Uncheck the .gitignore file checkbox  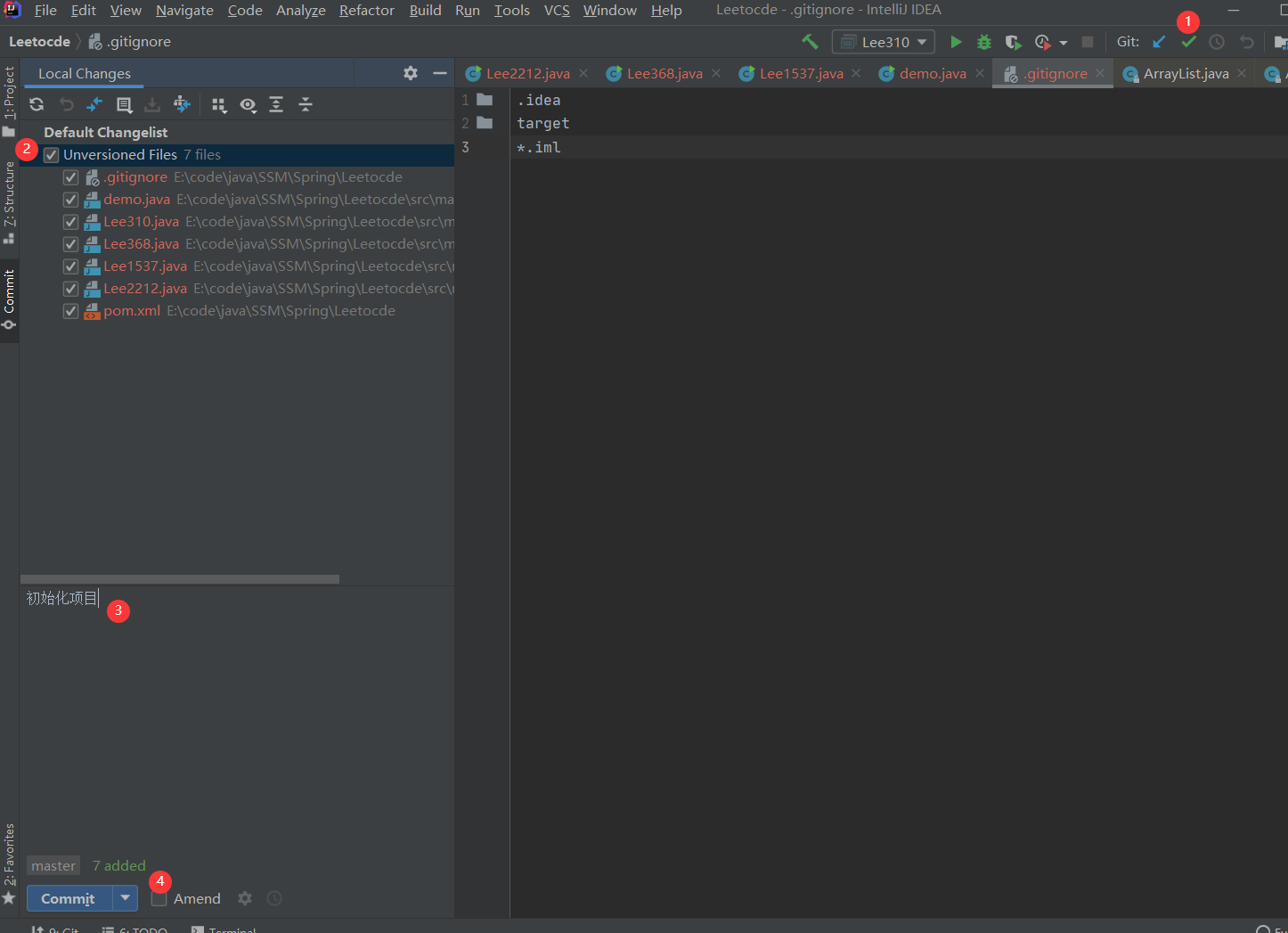click(70, 177)
